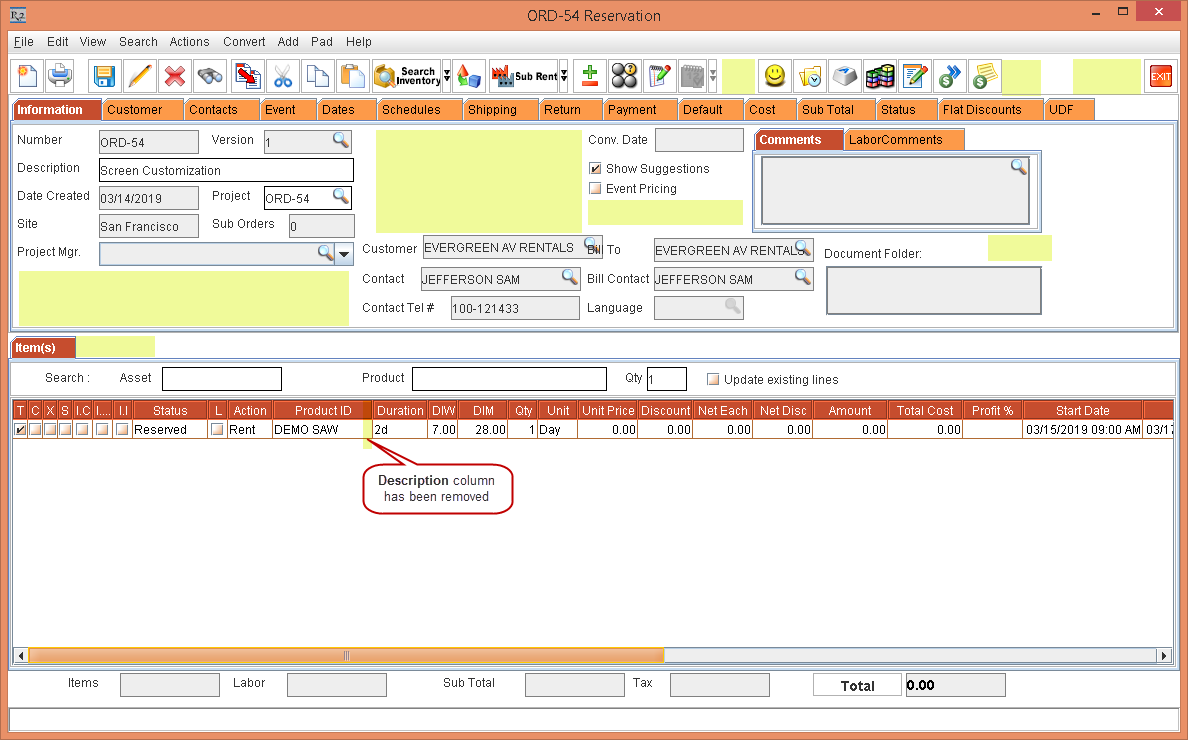This screenshot has height=740, width=1188.
Task: Click the grayed calendar check icon
Action: tap(692, 76)
